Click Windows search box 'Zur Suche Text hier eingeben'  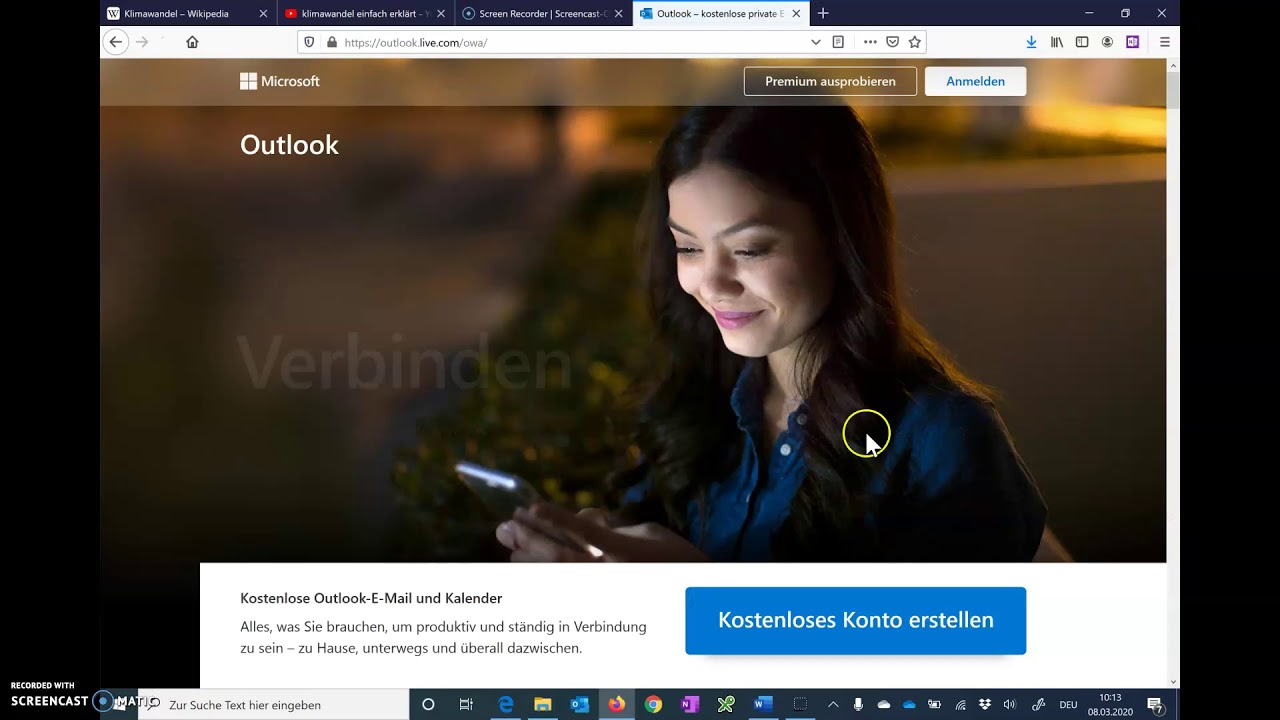click(275, 705)
